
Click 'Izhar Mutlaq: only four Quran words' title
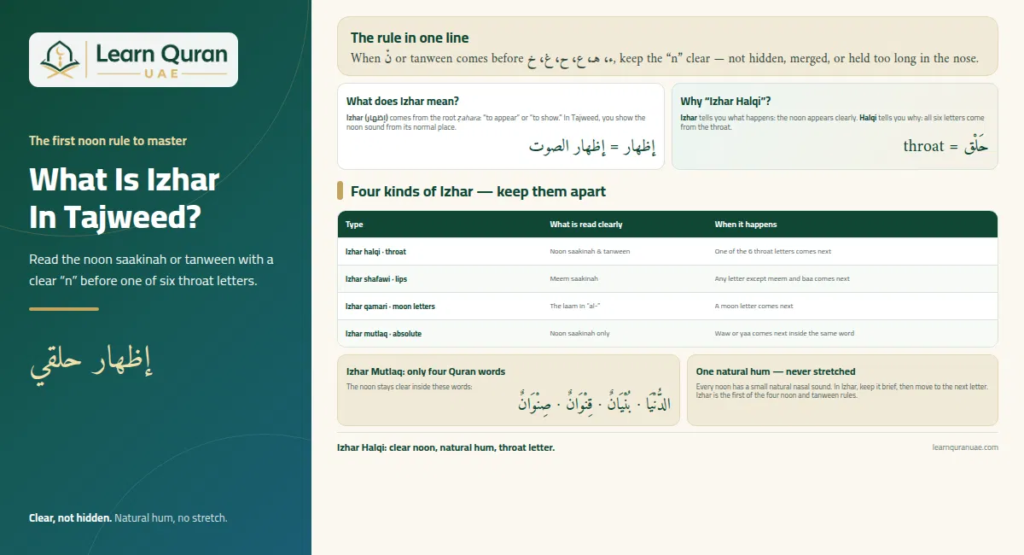425,372
